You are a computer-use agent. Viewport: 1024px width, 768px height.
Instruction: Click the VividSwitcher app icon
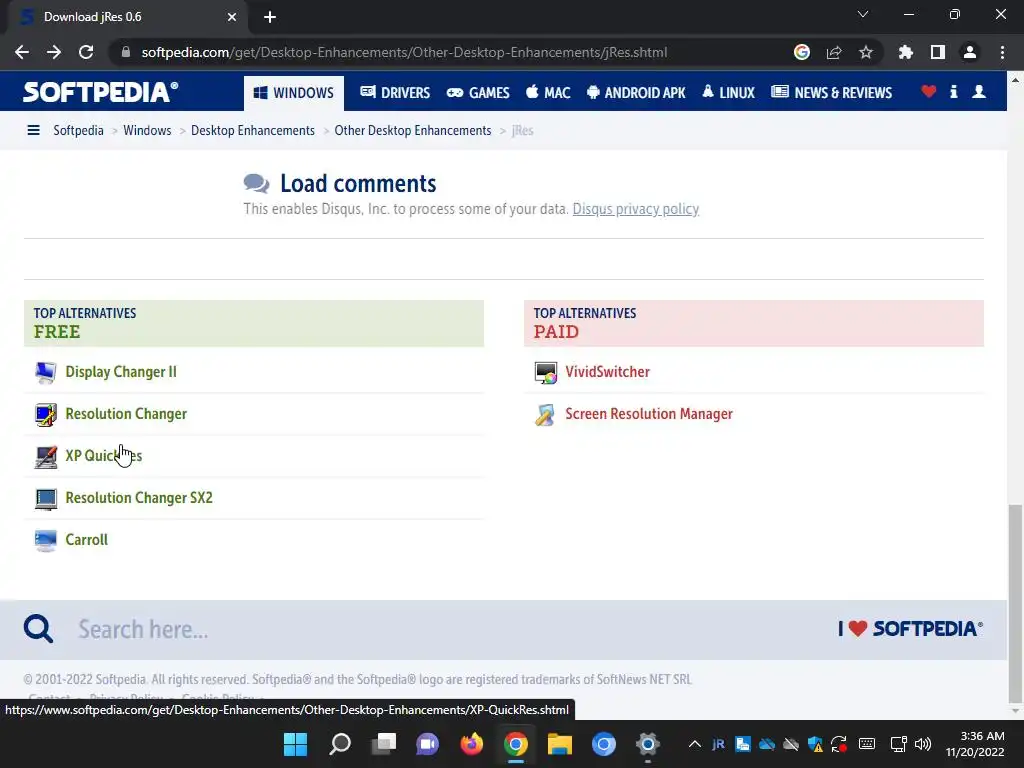point(545,372)
